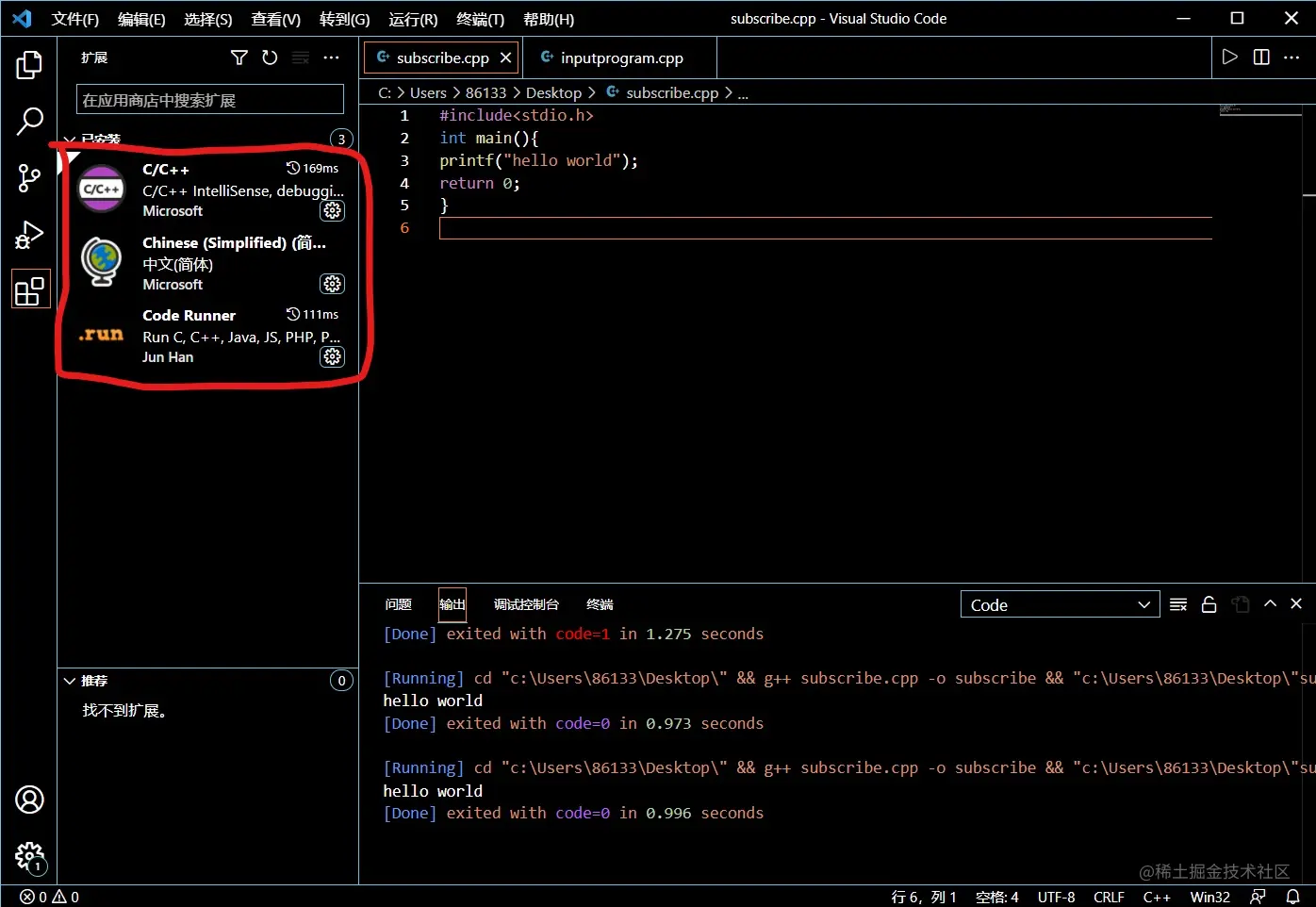
Task: Select Desktop in the breadcrumb path
Action: coord(553,93)
